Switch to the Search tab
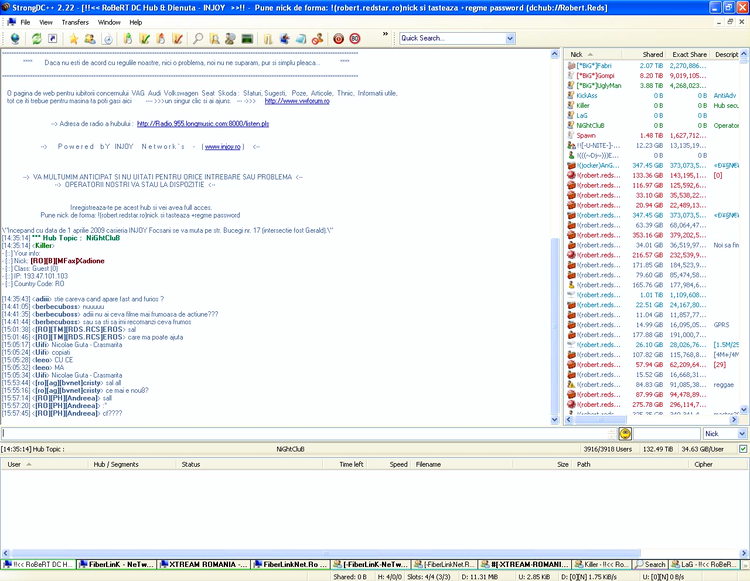This screenshot has width=750, height=581. (650, 565)
